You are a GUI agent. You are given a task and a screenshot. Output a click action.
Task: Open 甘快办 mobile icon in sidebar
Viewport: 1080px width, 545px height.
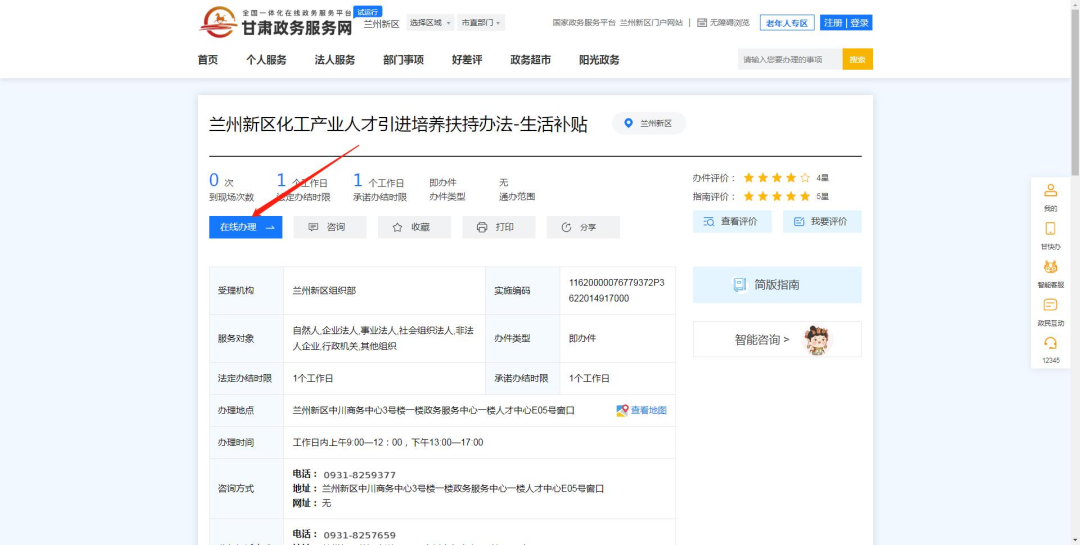[x=1050, y=229]
